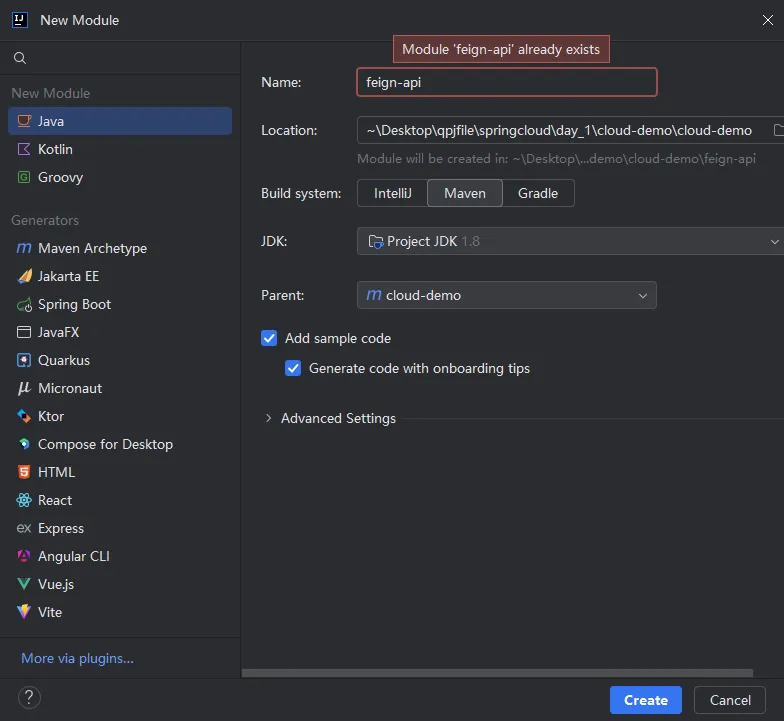Select Maven Archetype generator

click(92, 248)
